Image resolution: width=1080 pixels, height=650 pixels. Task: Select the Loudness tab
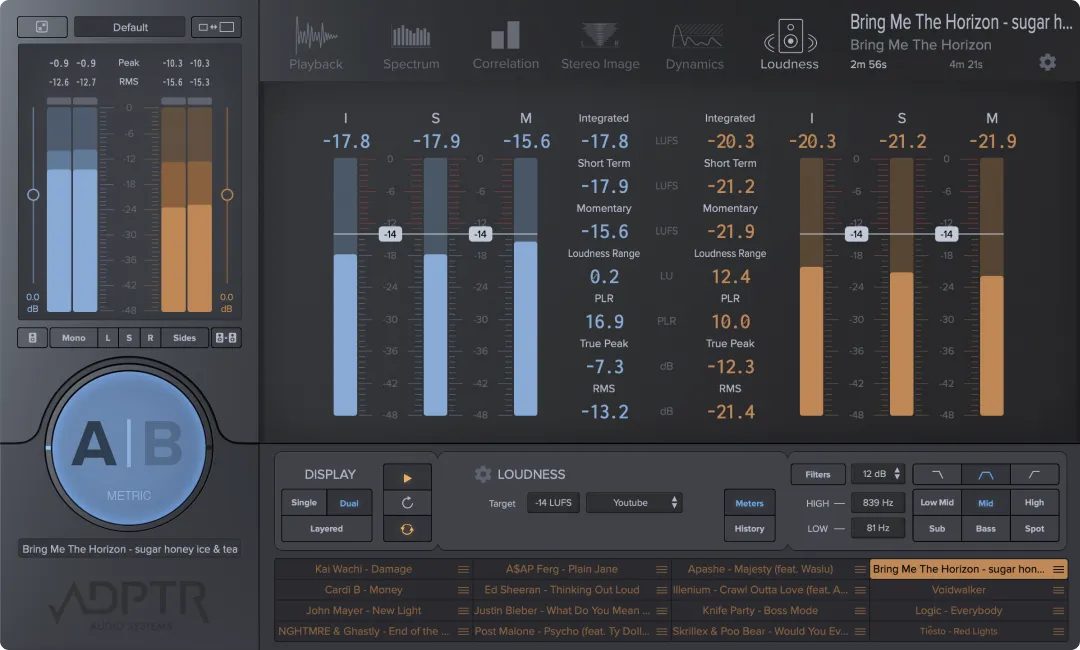coord(789,45)
